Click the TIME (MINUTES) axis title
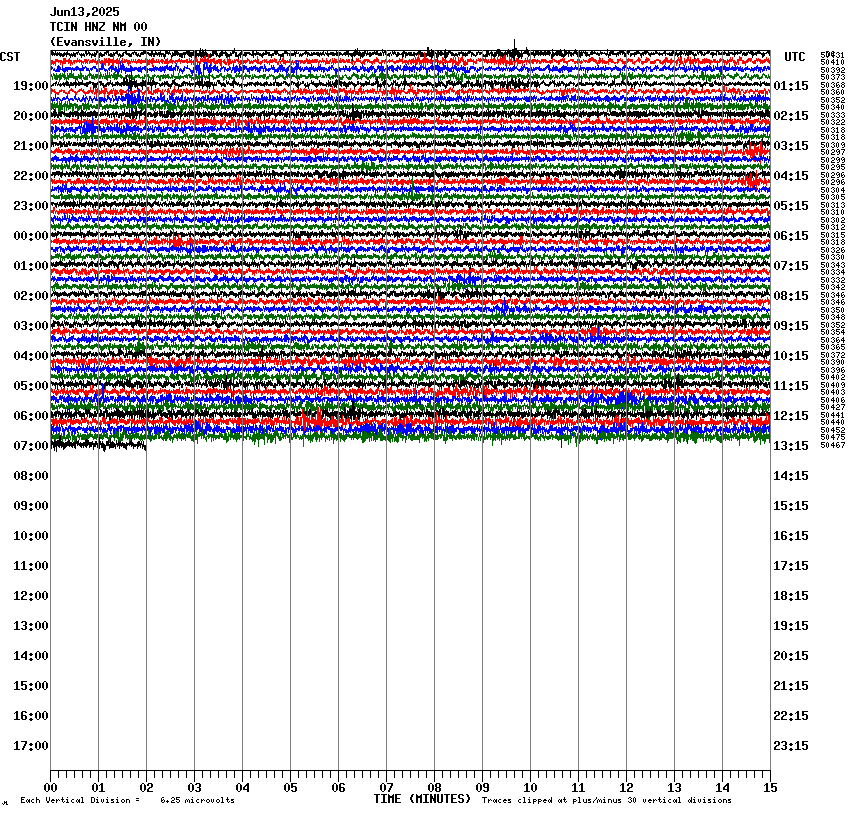This screenshot has height=814, width=850. point(422,799)
